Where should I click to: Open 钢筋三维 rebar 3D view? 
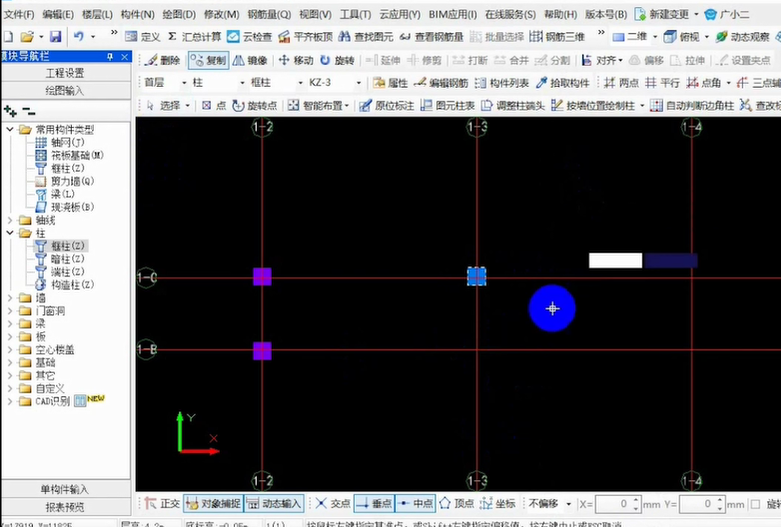click(557, 36)
